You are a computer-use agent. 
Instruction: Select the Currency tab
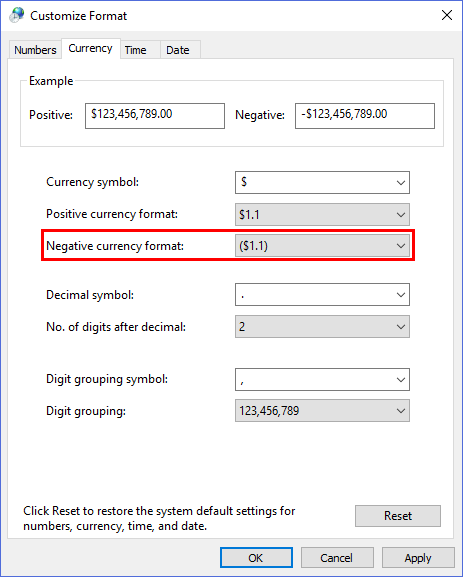91,48
